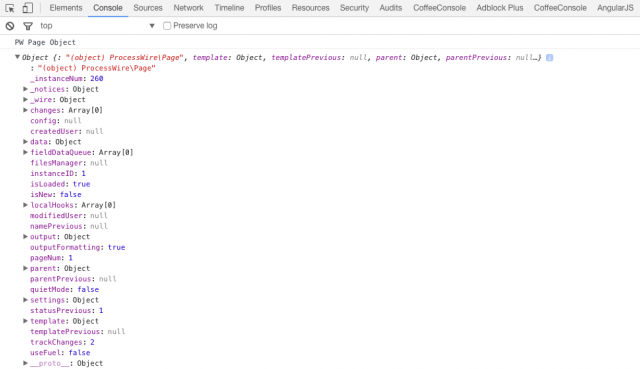Click the filesManager: null property
This screenshot has height=369, width=640.
pos(69,163)
